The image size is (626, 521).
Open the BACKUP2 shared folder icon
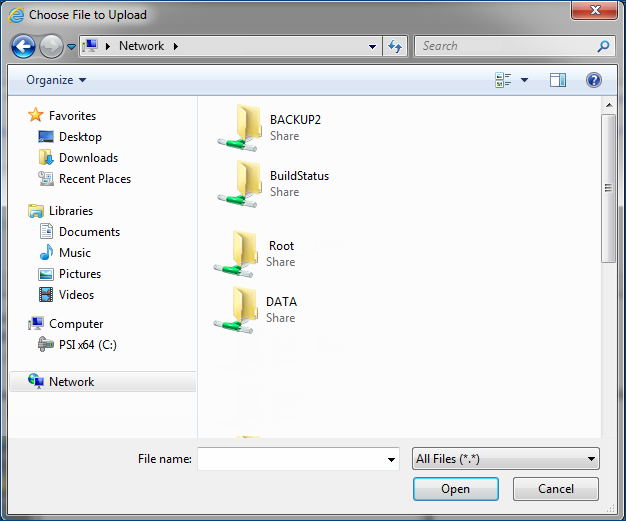click(x=240, y=127)
